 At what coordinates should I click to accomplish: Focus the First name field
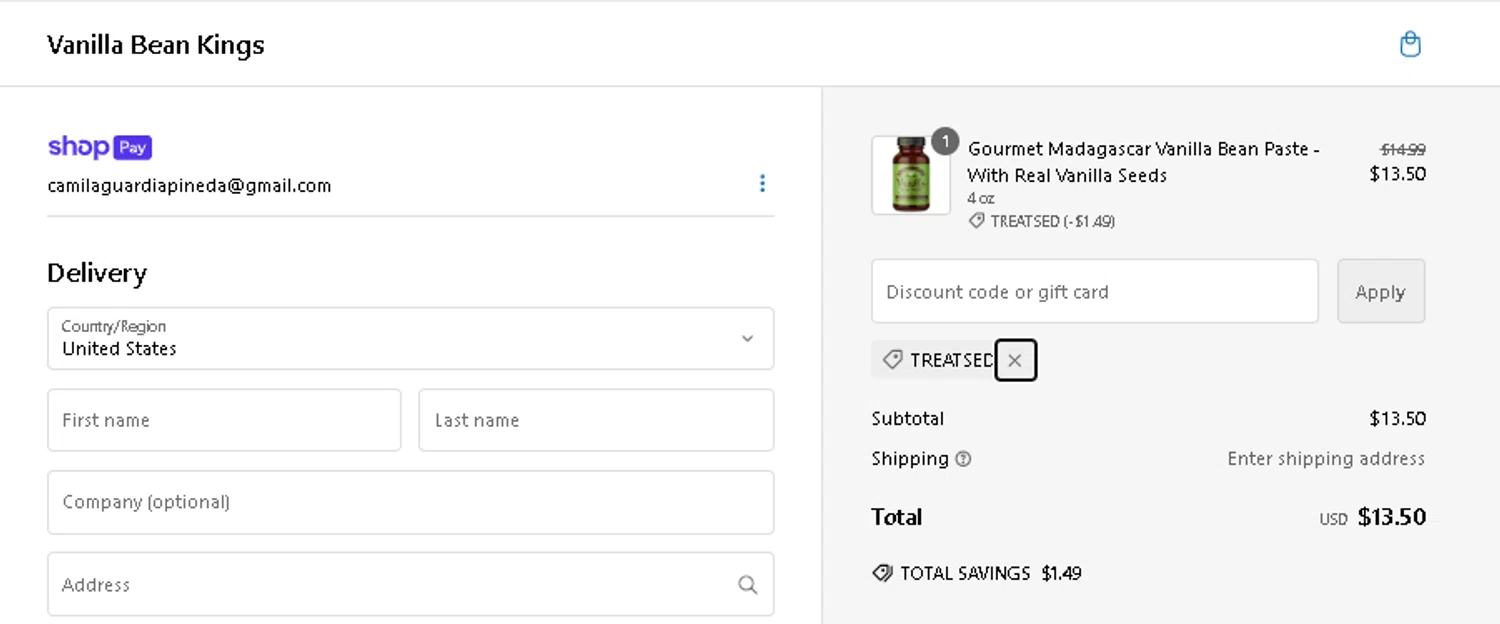[224, 420]
